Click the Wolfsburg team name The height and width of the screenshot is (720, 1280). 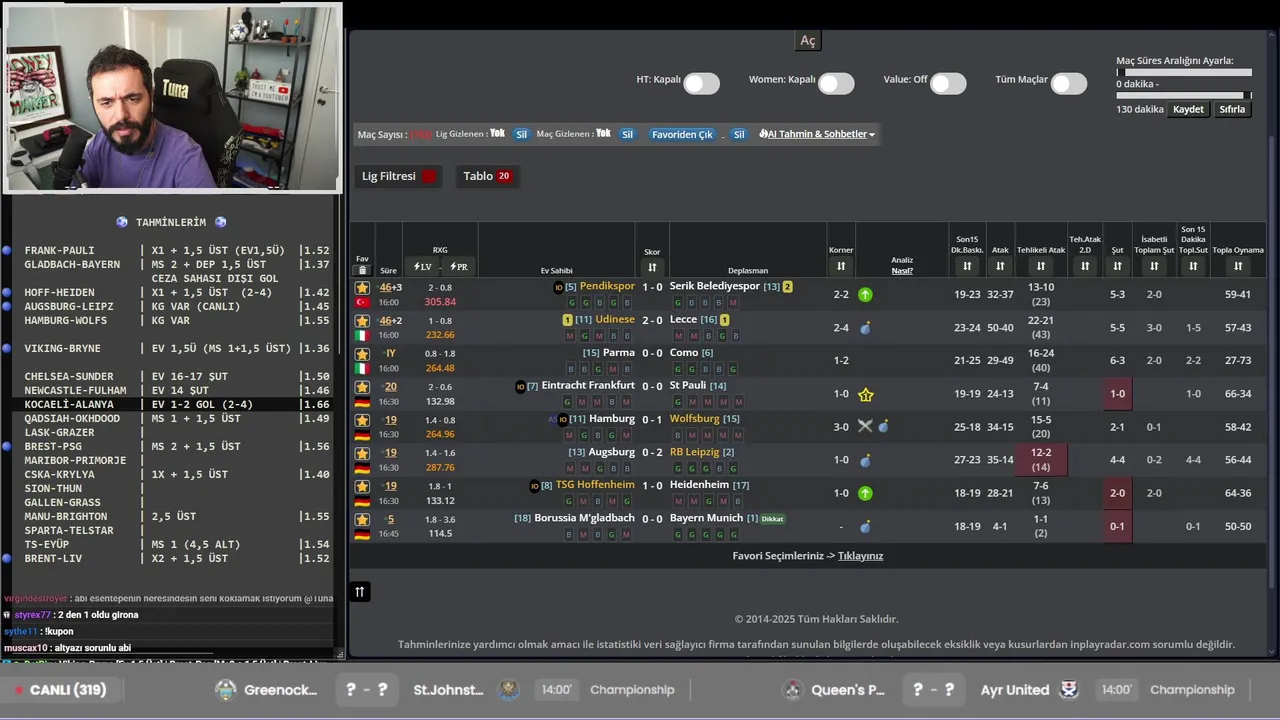695,419
